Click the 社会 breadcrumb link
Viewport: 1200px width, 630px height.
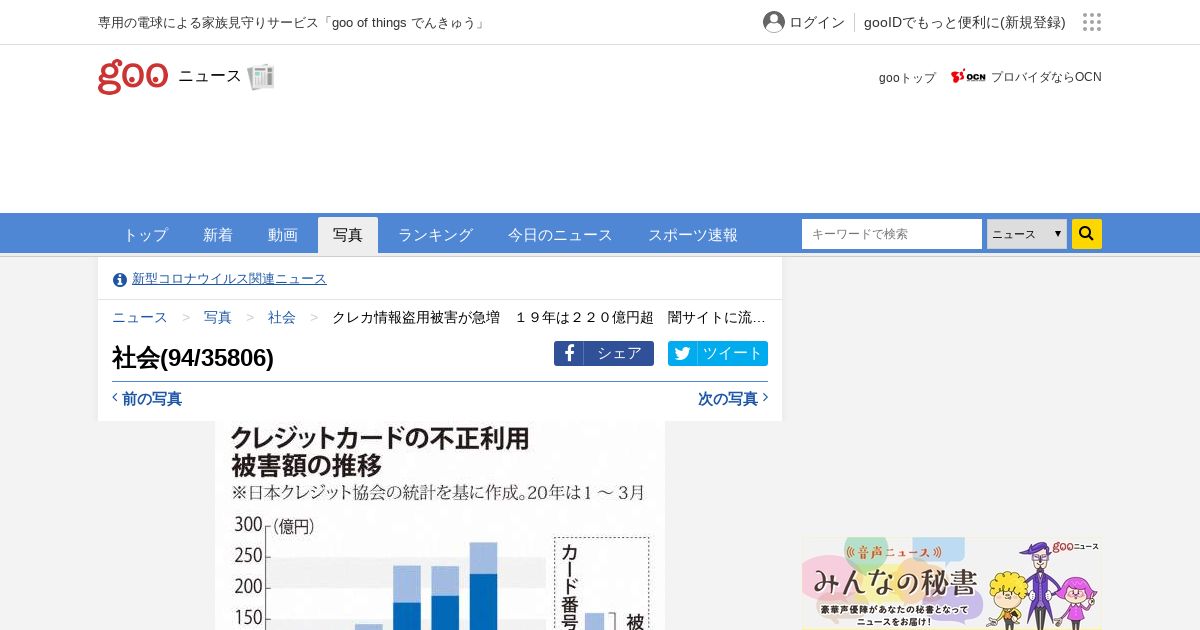tap(282, 317)
